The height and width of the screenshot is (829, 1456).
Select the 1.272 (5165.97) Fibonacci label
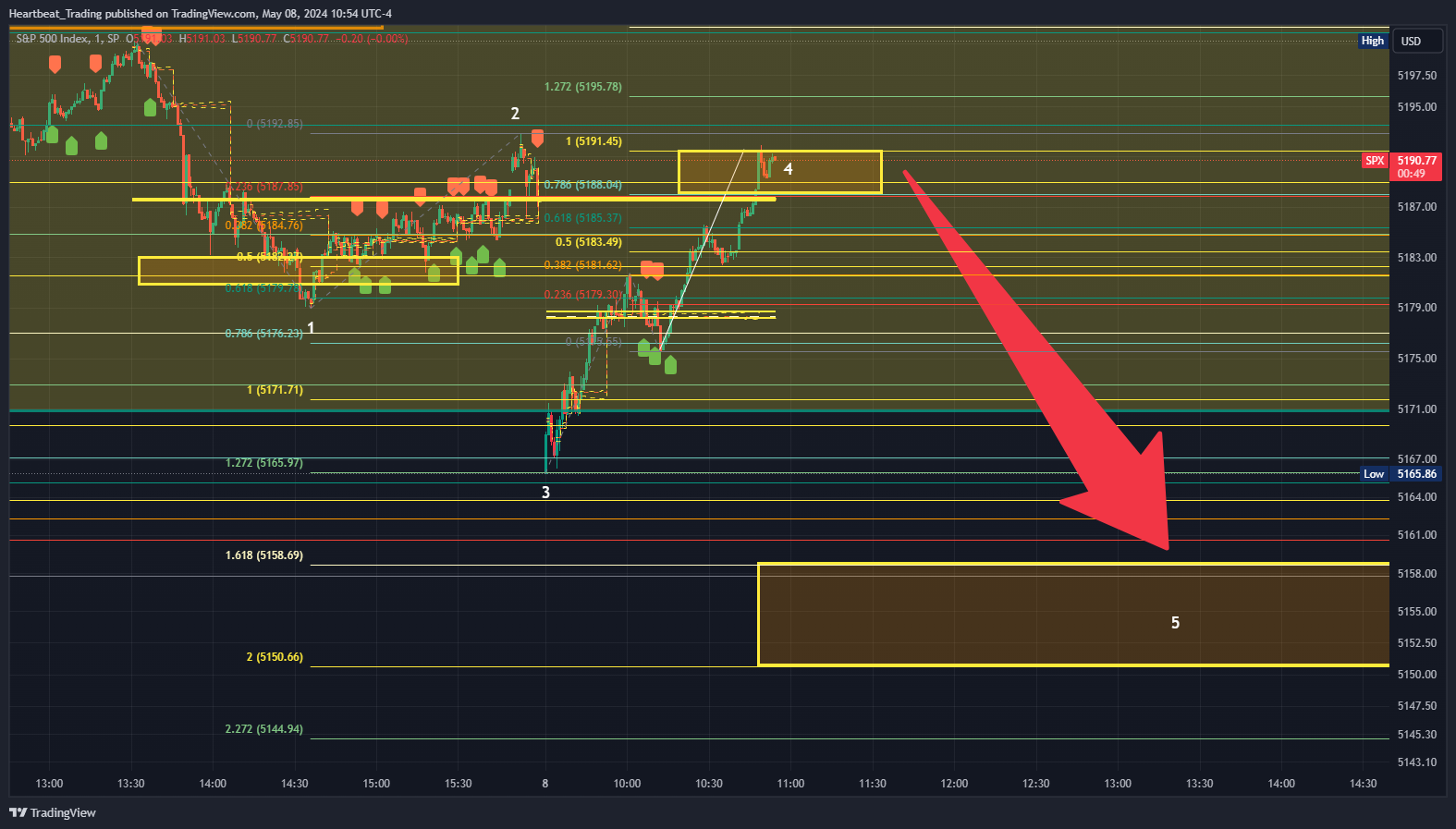pyautogui.click(x=264, y=463)
